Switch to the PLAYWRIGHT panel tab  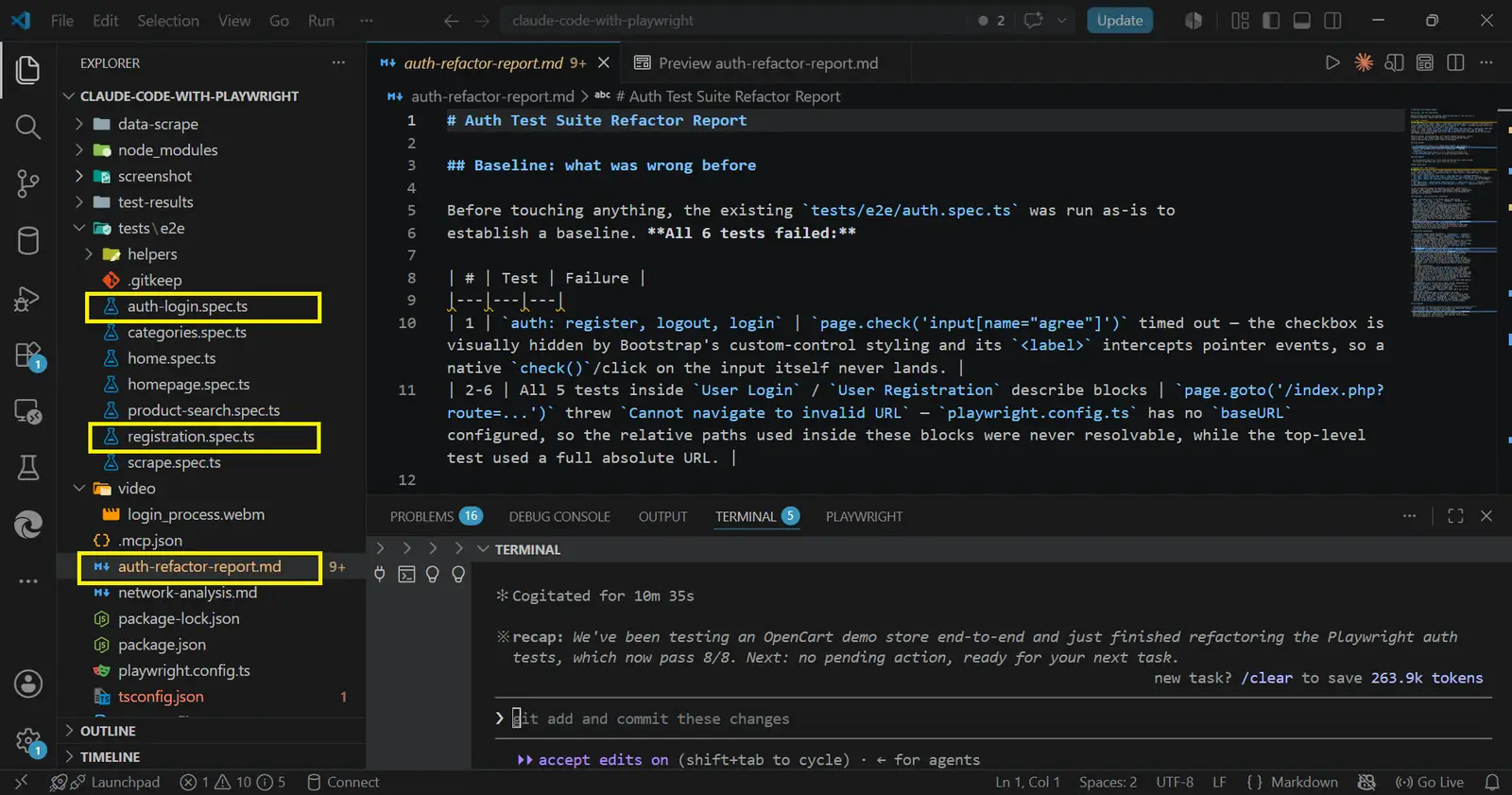click(864, 516)
